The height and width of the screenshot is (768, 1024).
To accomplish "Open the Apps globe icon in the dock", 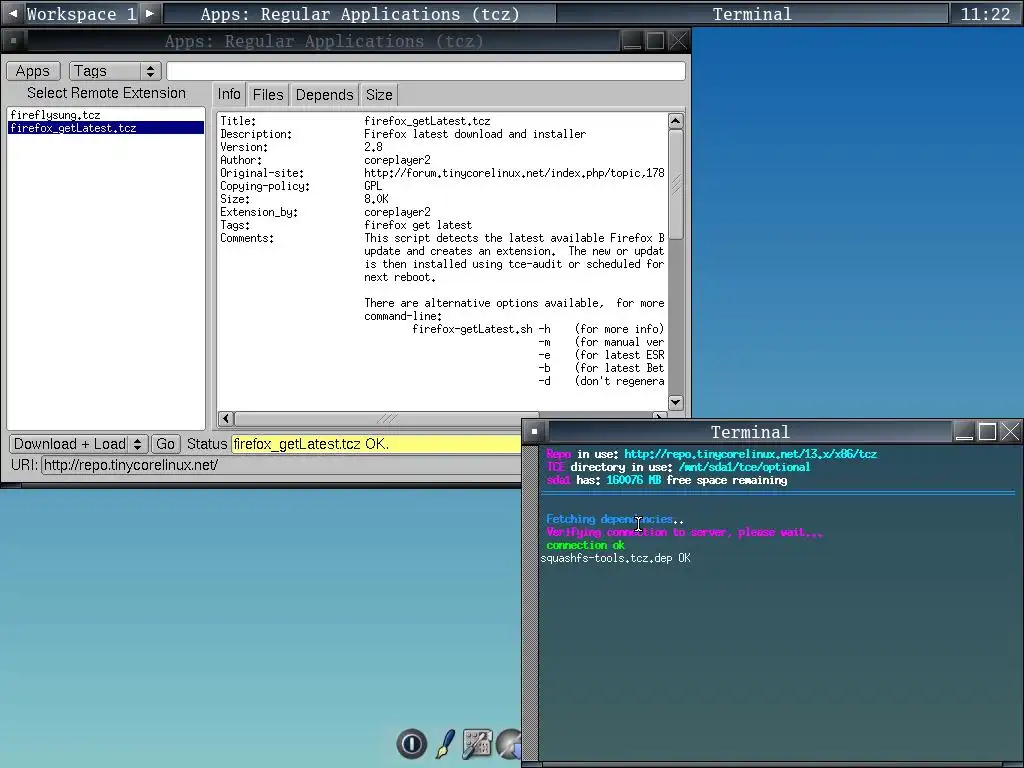I will pos(509,744).
